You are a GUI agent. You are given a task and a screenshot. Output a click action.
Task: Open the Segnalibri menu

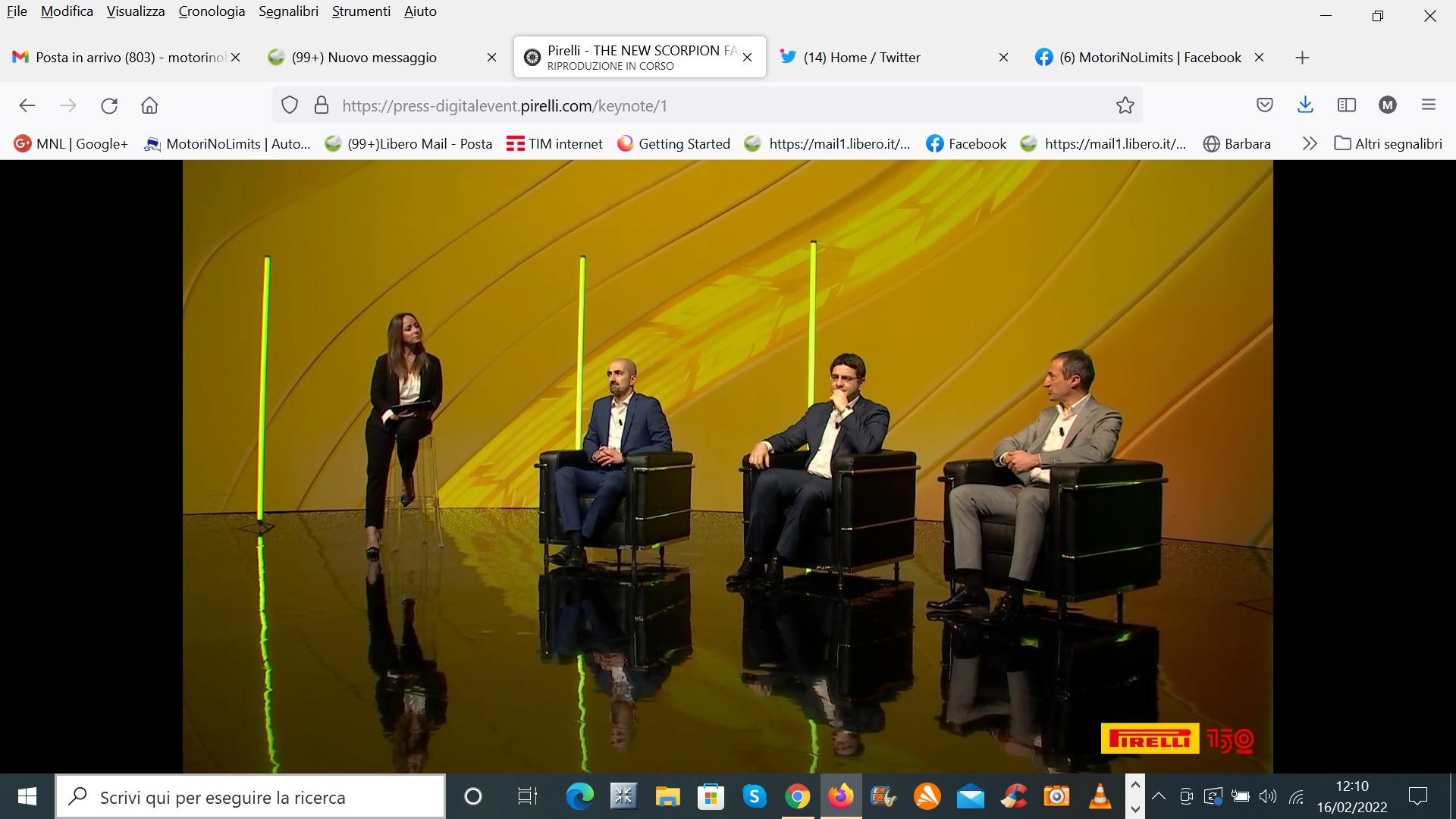click(288, 11)
